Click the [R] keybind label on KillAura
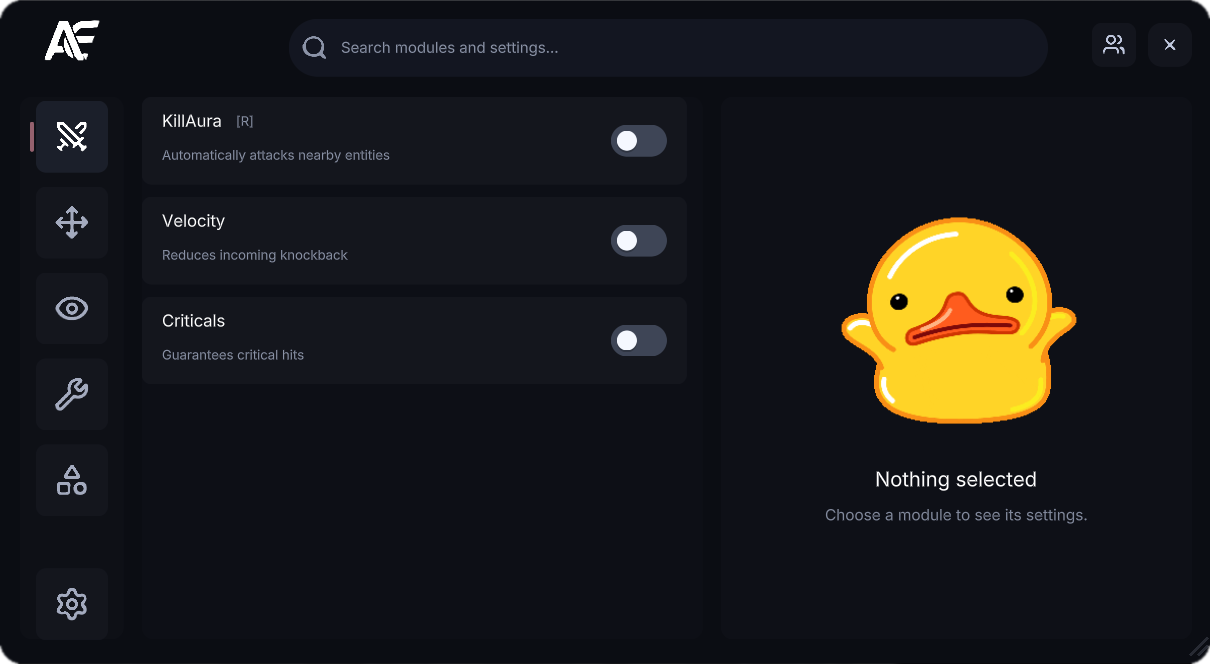The height and width of the screenshot is (664, 1210). [245, 121]
